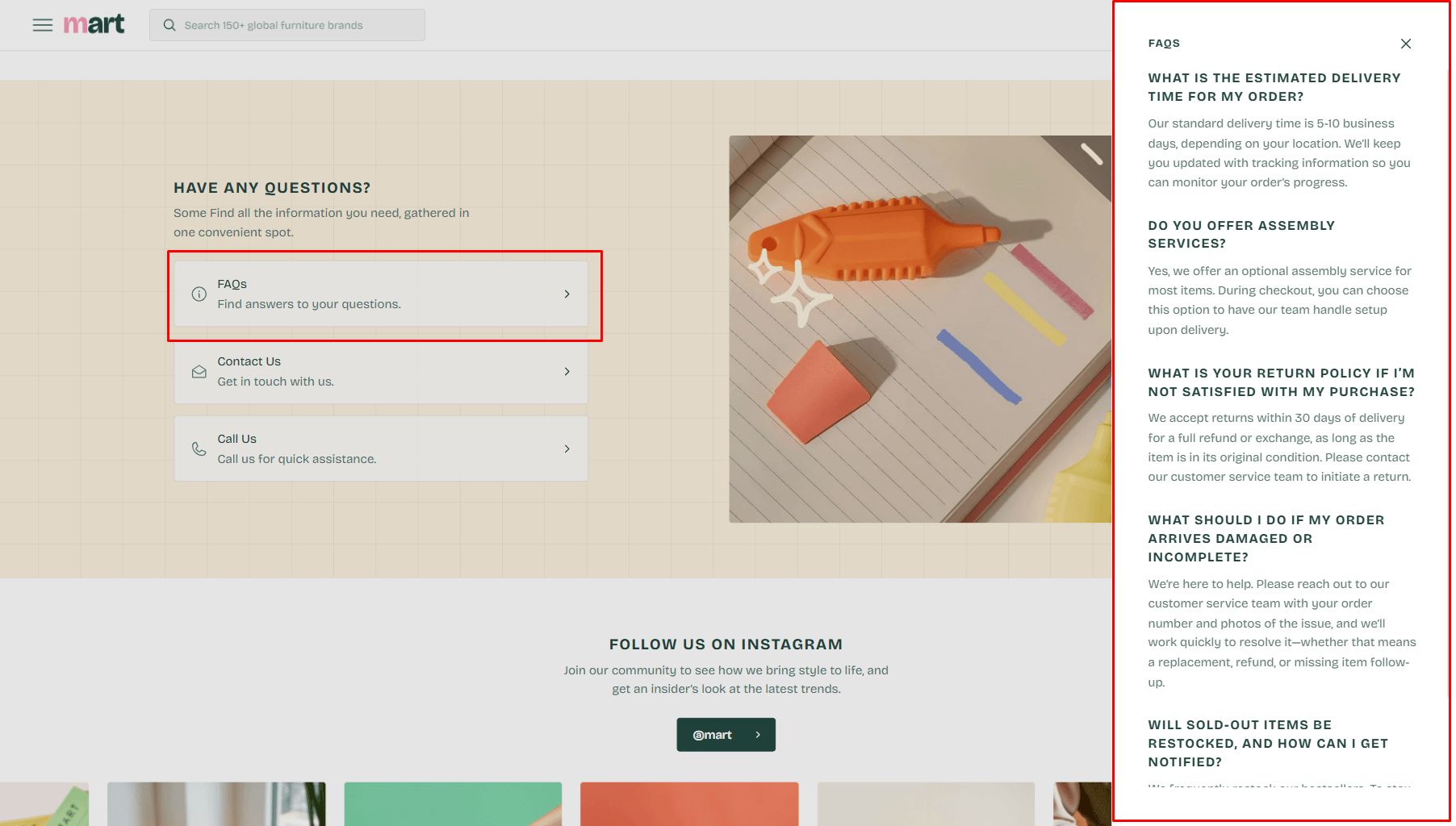
Task: Open the coral red Instagram thumbnail
Action: tap(689, 803)
